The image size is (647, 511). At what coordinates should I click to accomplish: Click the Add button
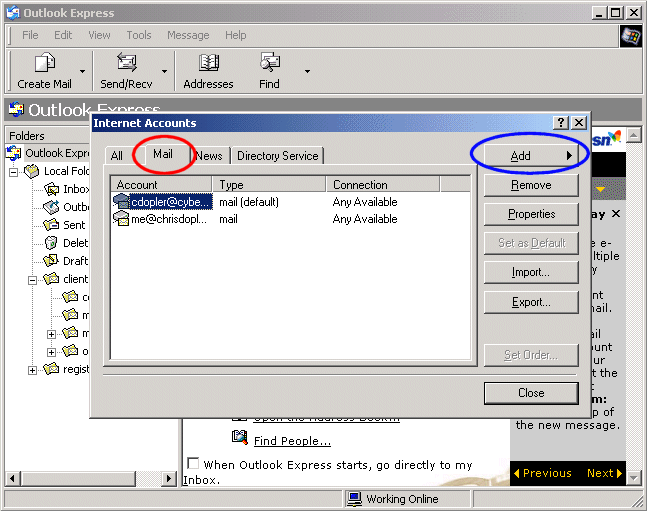[x=531, y=156]
